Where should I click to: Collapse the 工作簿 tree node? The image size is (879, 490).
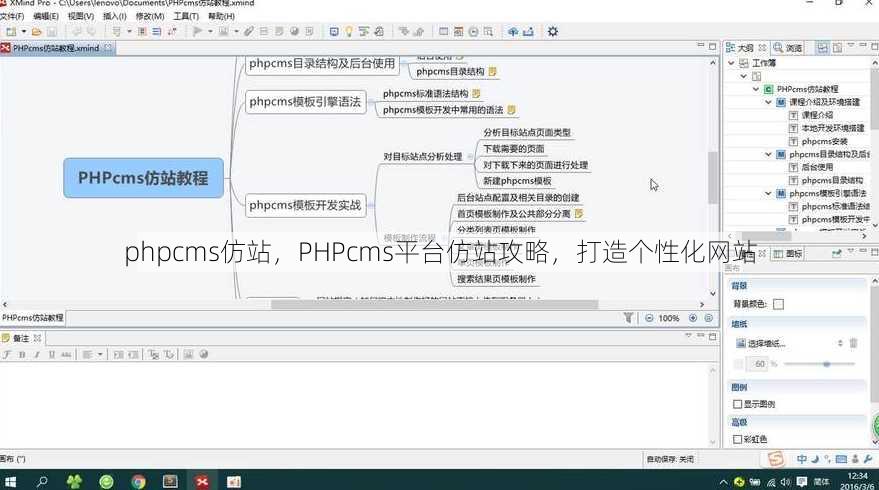pos(731,63)
